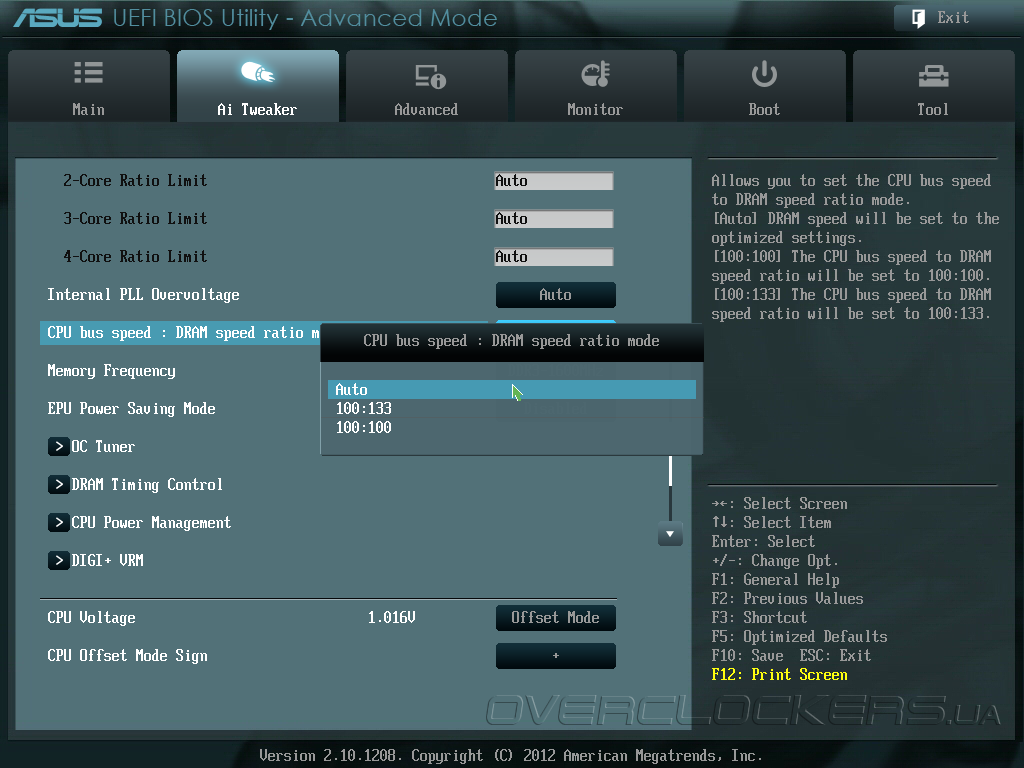This screenshot has height=768, width=1024.
Task: Click the Ai Tweaker rocket icon
Action: click(257, 72)
